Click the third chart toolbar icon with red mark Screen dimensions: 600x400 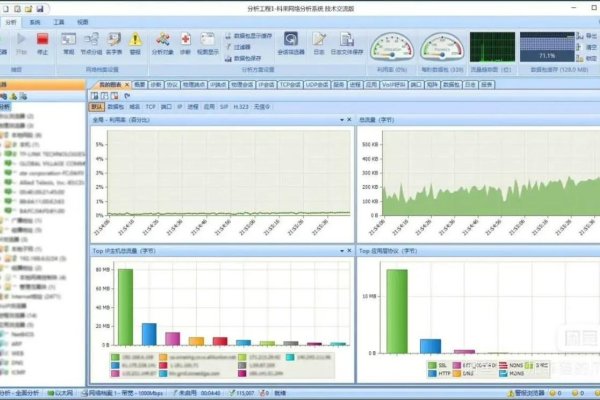pos(114,96)
